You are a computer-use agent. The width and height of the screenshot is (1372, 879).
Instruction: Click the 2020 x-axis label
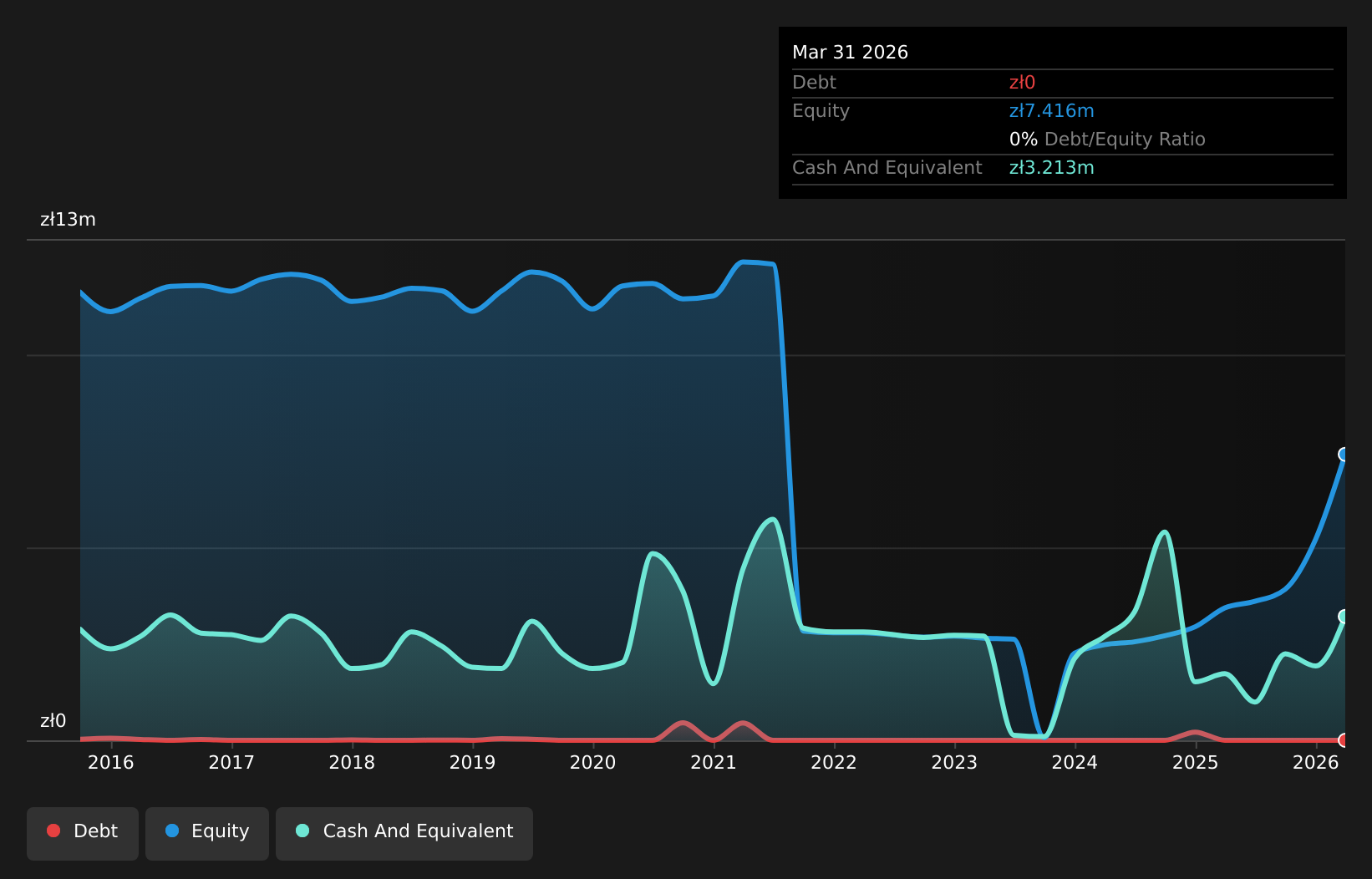click(x=593, y=762)
